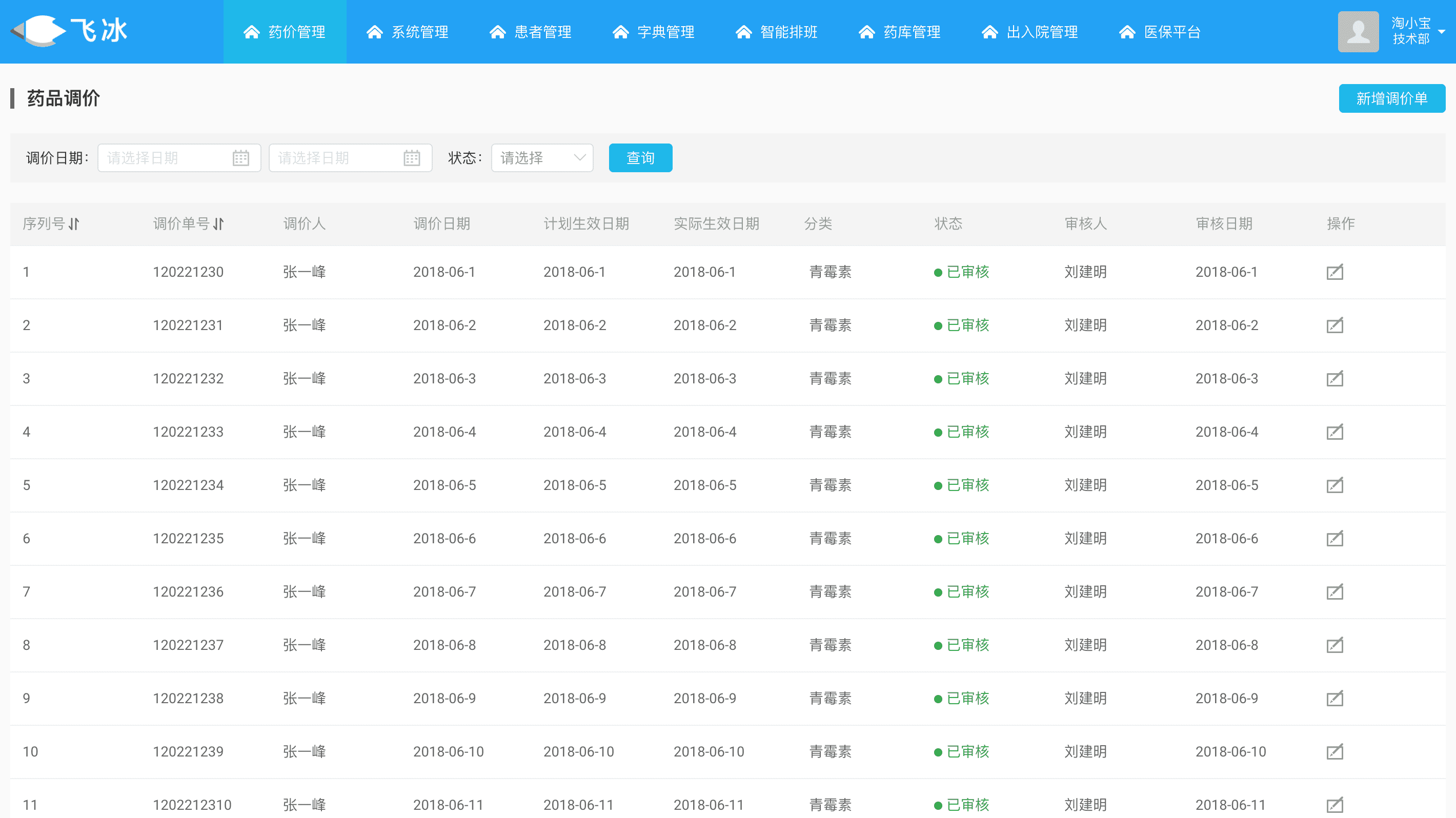This screenshot has height=818, width=1456.
Task: Click the 实际生效日期 column header
Action: pyautogui.click(x=717, y=223)
